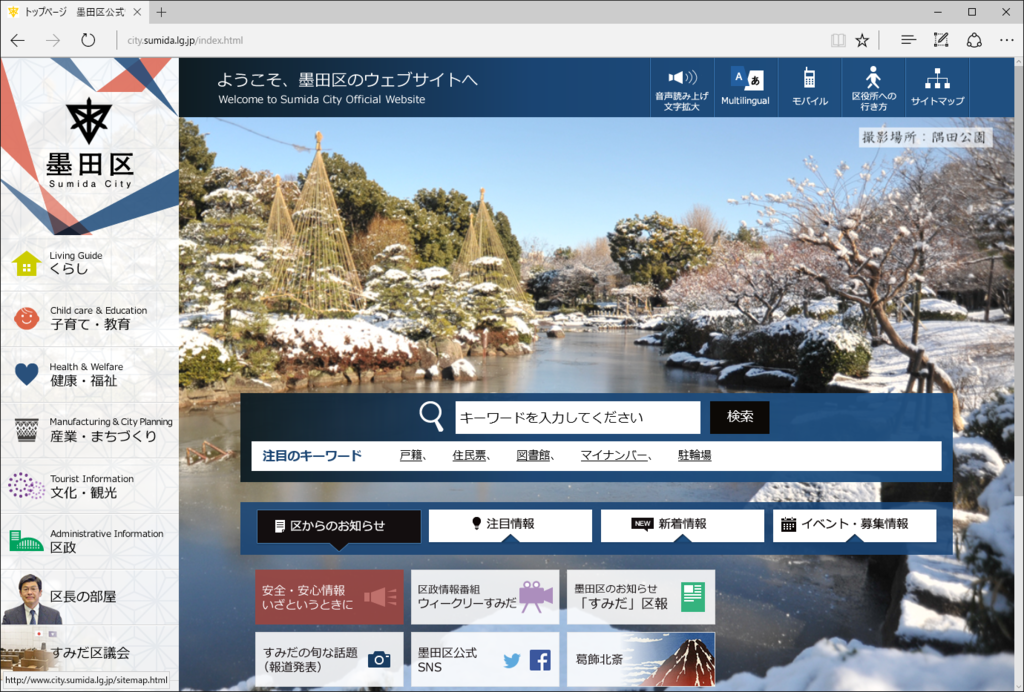The width and height of the screenshot is (1024, 692).
Task: Select the 図書館 keyword link
Action: (x=533, y=455)
